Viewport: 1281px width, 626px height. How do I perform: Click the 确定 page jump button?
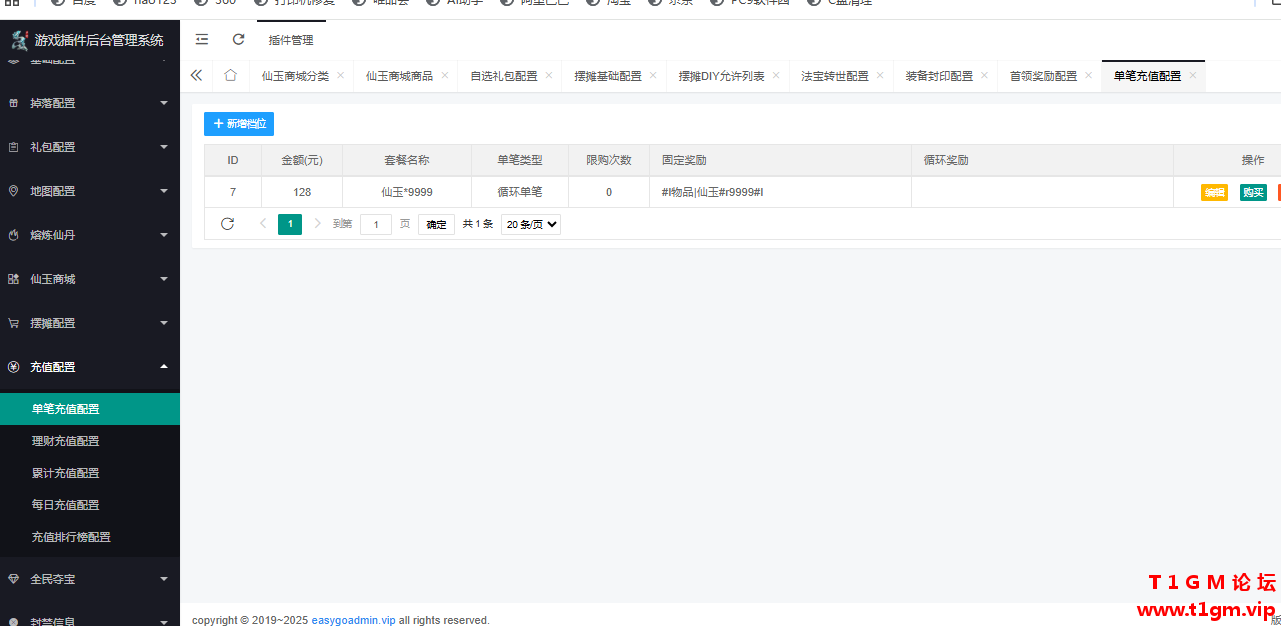point(436,224)
